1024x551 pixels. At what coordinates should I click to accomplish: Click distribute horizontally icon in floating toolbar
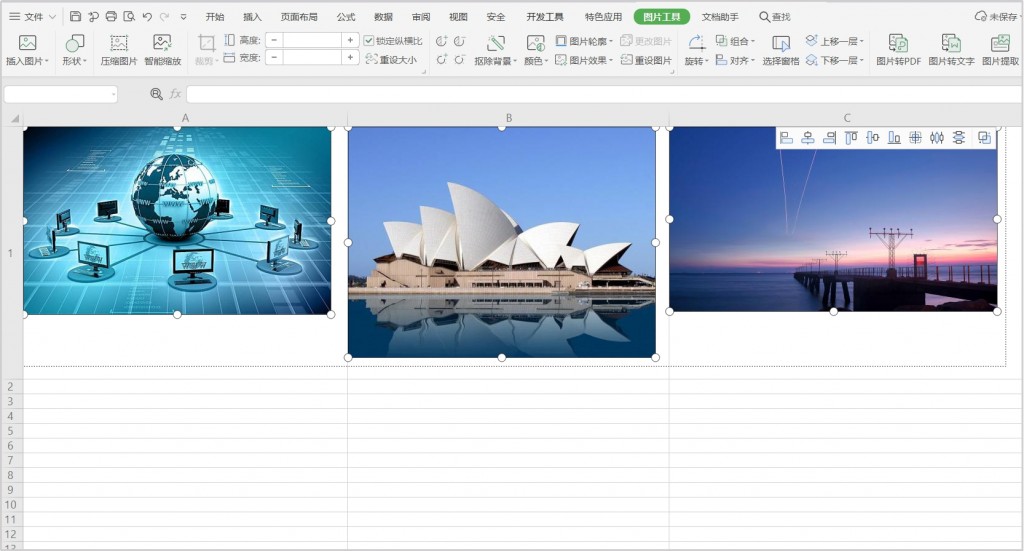point(937,138)
